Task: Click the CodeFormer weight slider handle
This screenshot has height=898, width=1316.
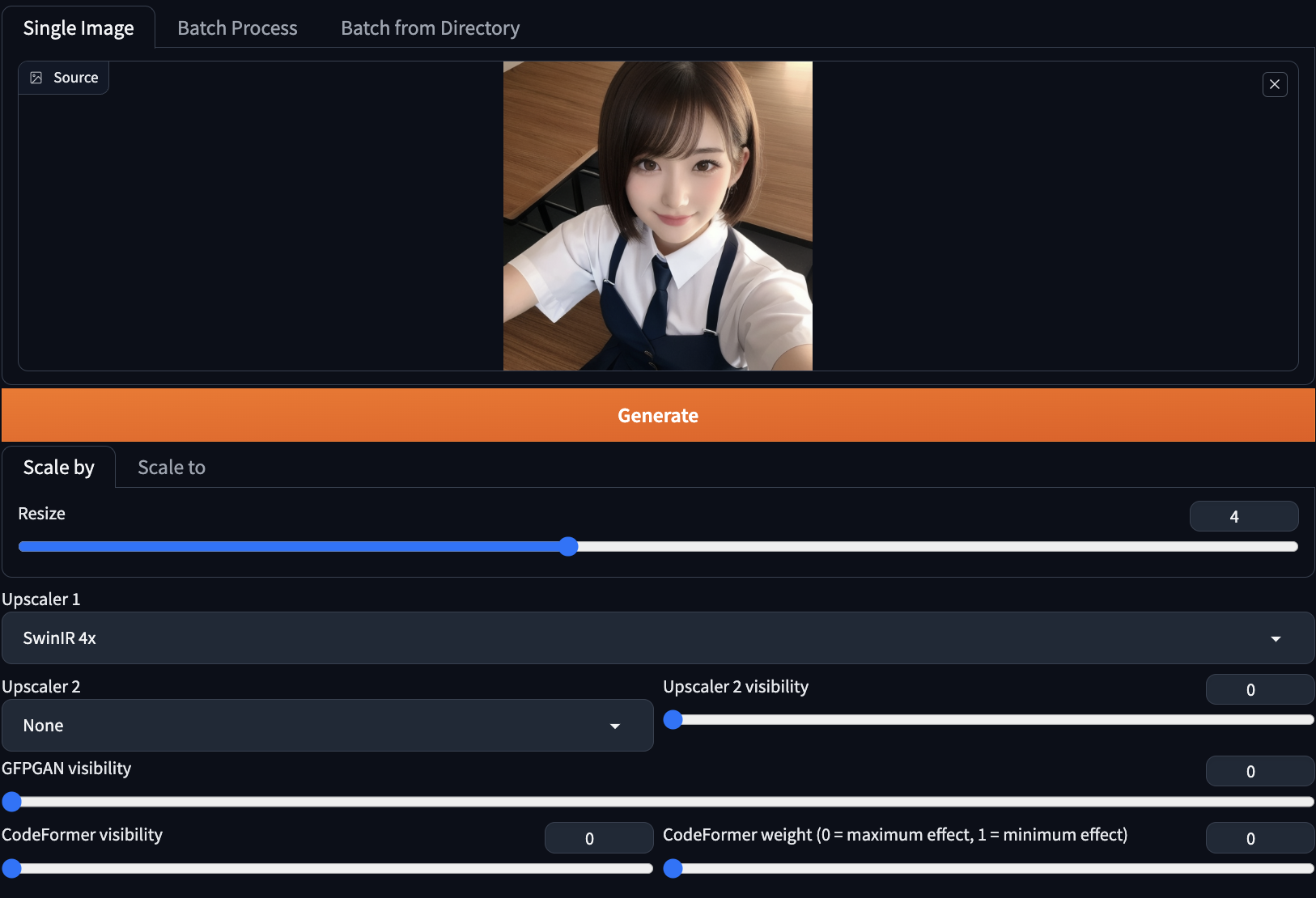Action: coord(673,868)
